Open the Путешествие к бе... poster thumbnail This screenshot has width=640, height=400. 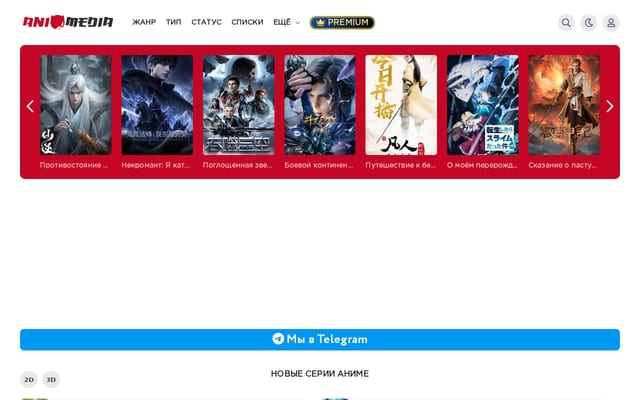click(x=401, y=105)
